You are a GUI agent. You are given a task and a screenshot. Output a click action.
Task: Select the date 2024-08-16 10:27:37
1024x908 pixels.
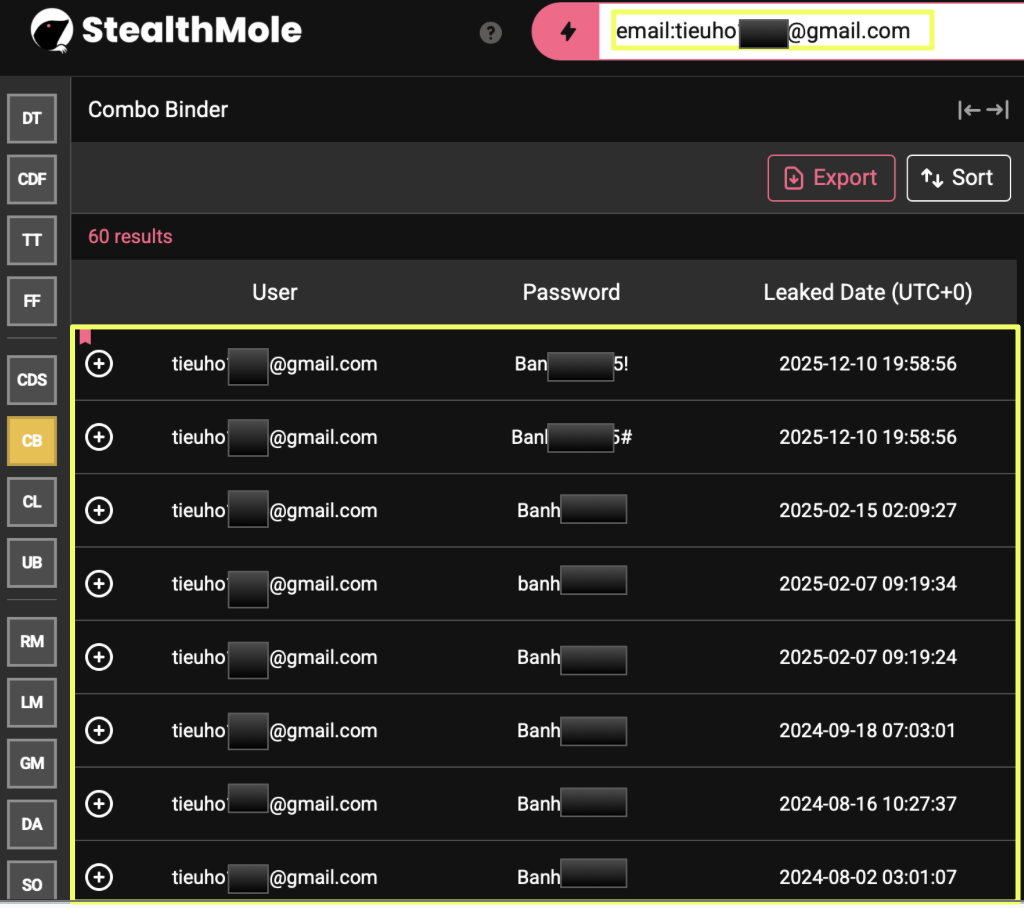pyautogui.click(x=867, y=803)
